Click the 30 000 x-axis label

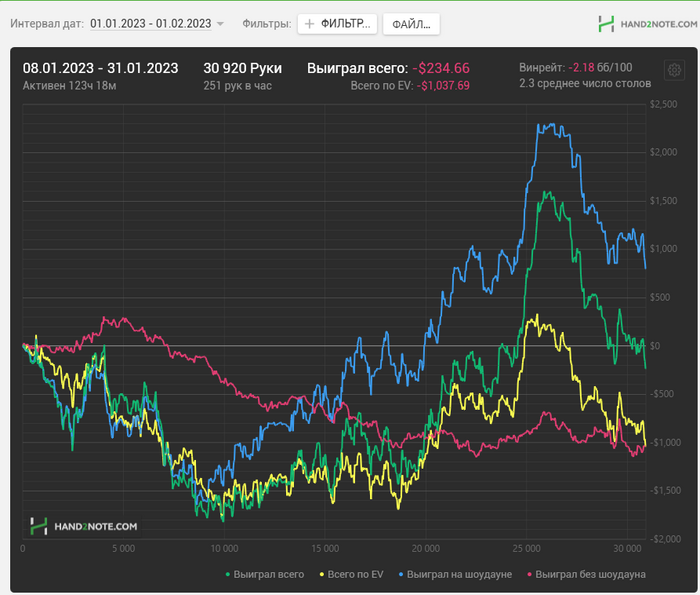[x=627, y=549]
